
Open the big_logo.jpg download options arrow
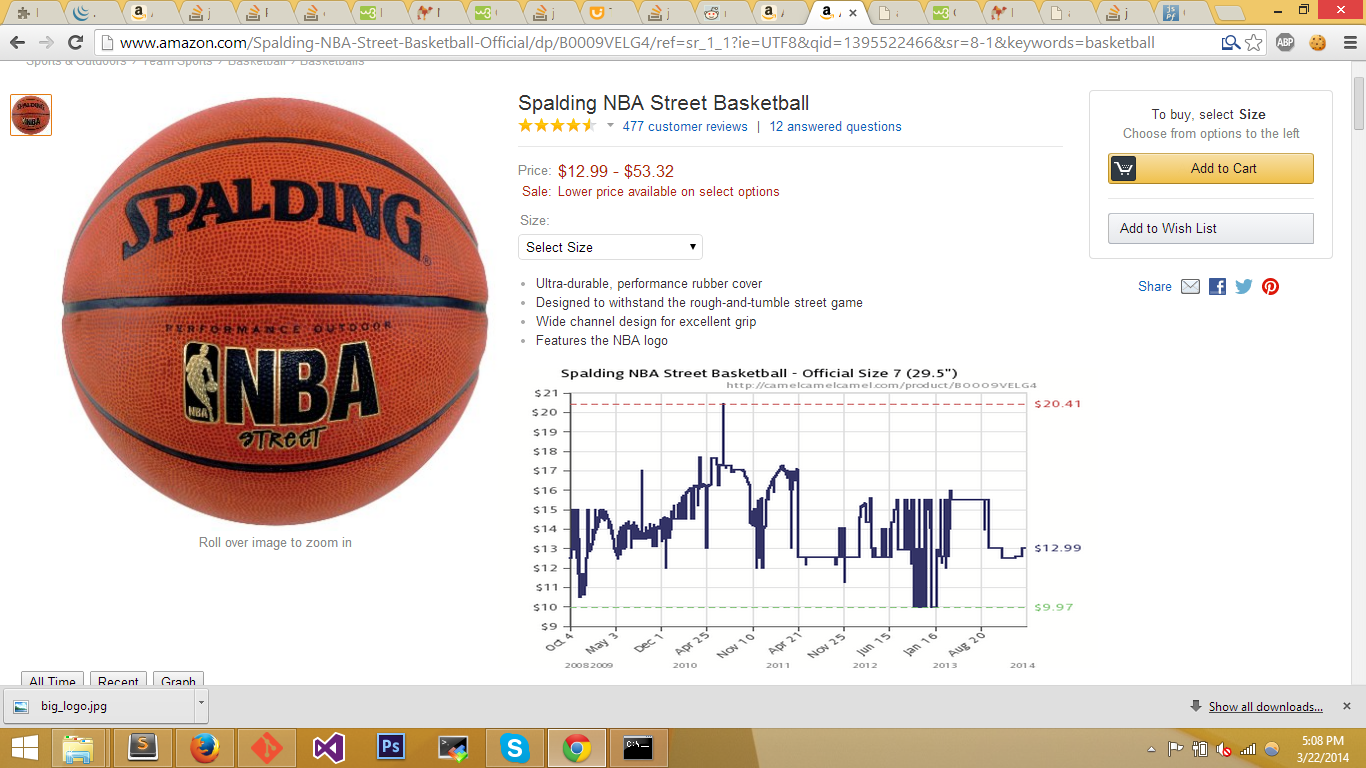(x=201, y=706)
